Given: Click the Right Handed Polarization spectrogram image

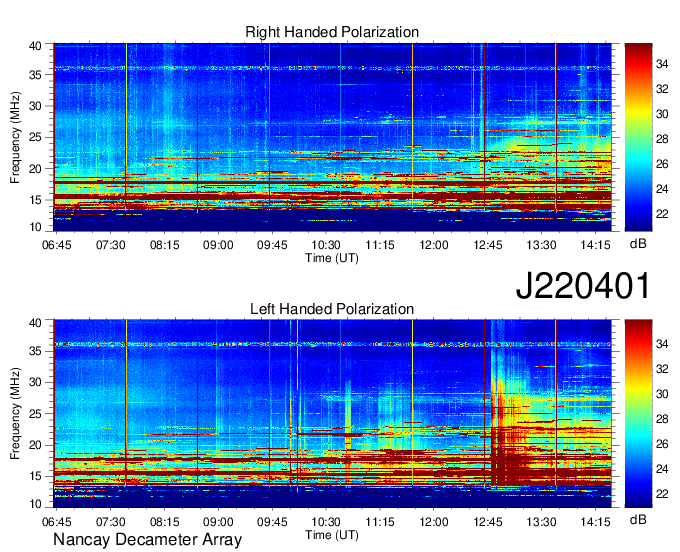Looking at the screenshot, I should 332,137.
